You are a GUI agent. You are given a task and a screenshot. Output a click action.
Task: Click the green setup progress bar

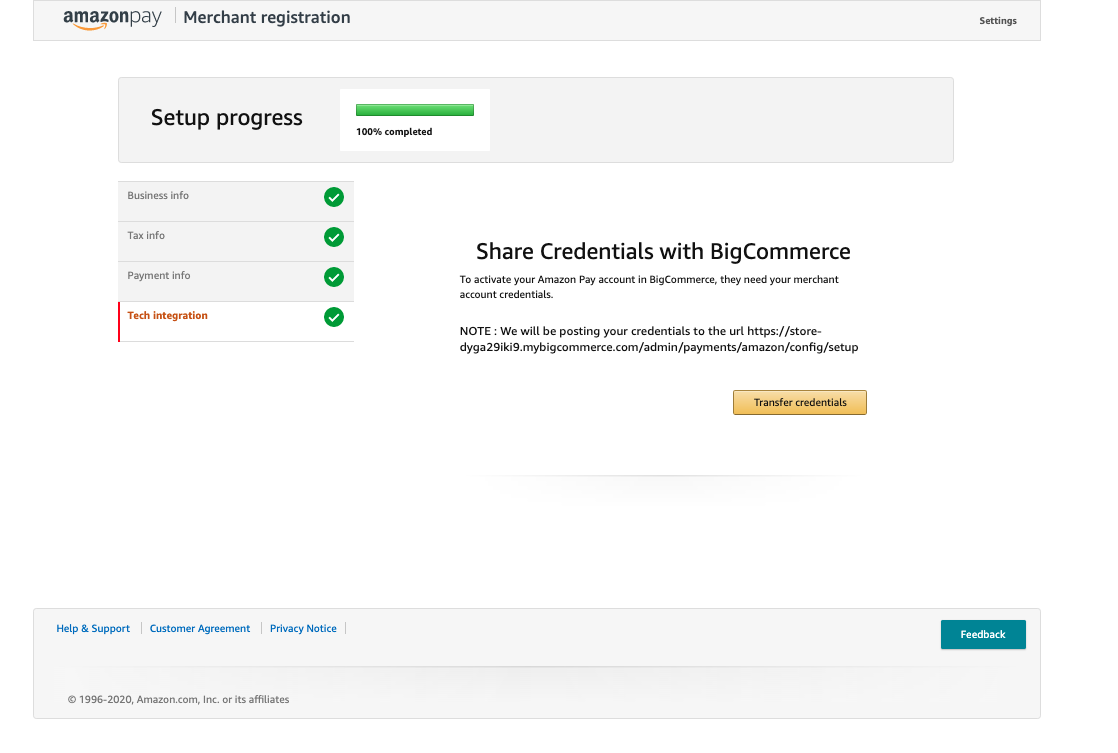pos(414,110)
